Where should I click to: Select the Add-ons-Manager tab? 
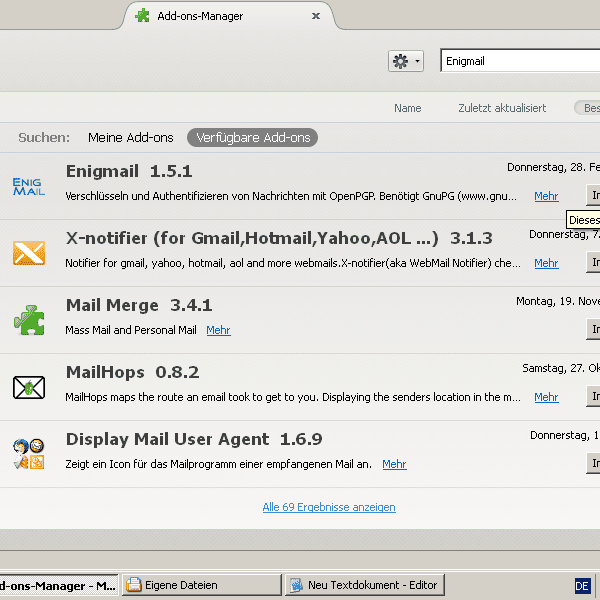click(228, 16)
